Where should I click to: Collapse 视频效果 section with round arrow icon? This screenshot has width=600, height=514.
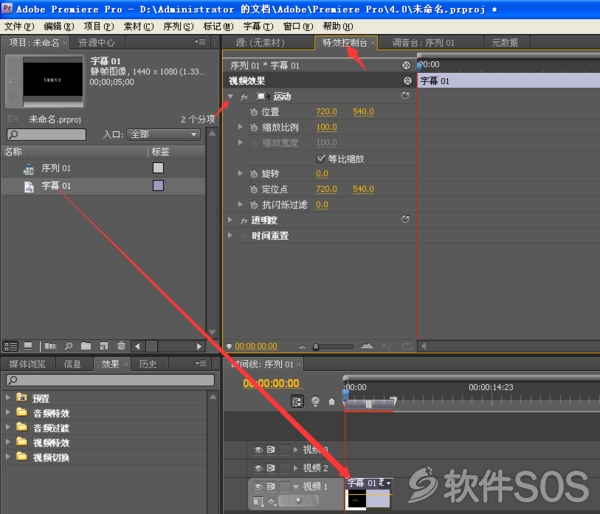click(408, 81)
